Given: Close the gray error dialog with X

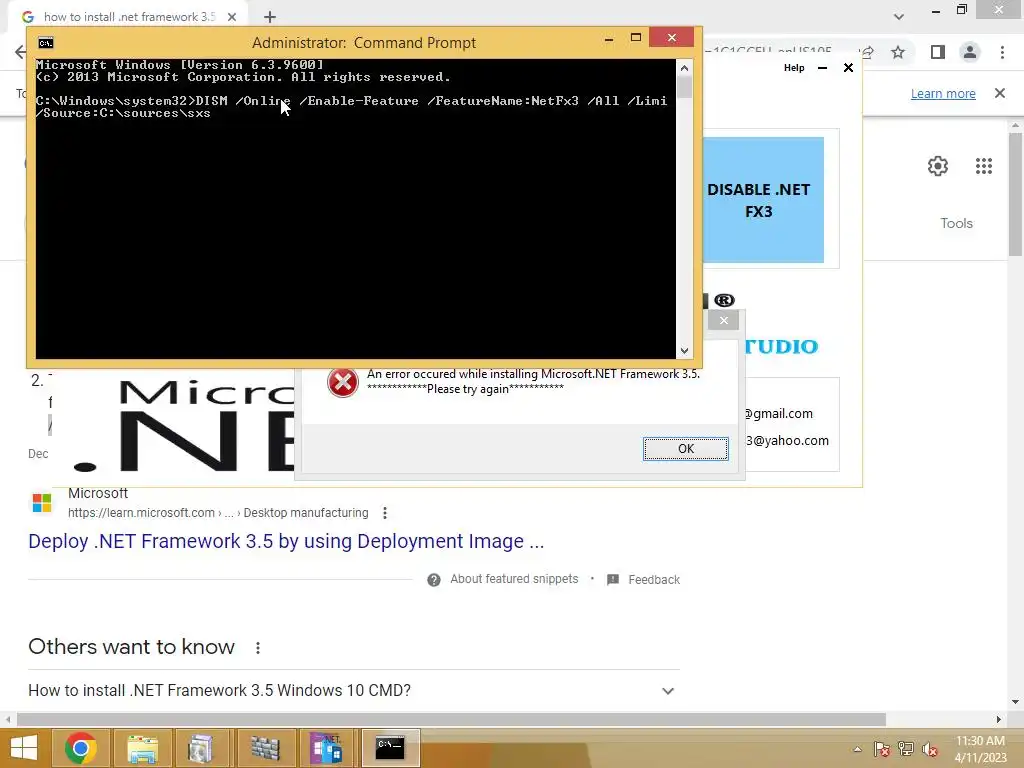Looking at the screenshot, I should click(x=724, y=320).
